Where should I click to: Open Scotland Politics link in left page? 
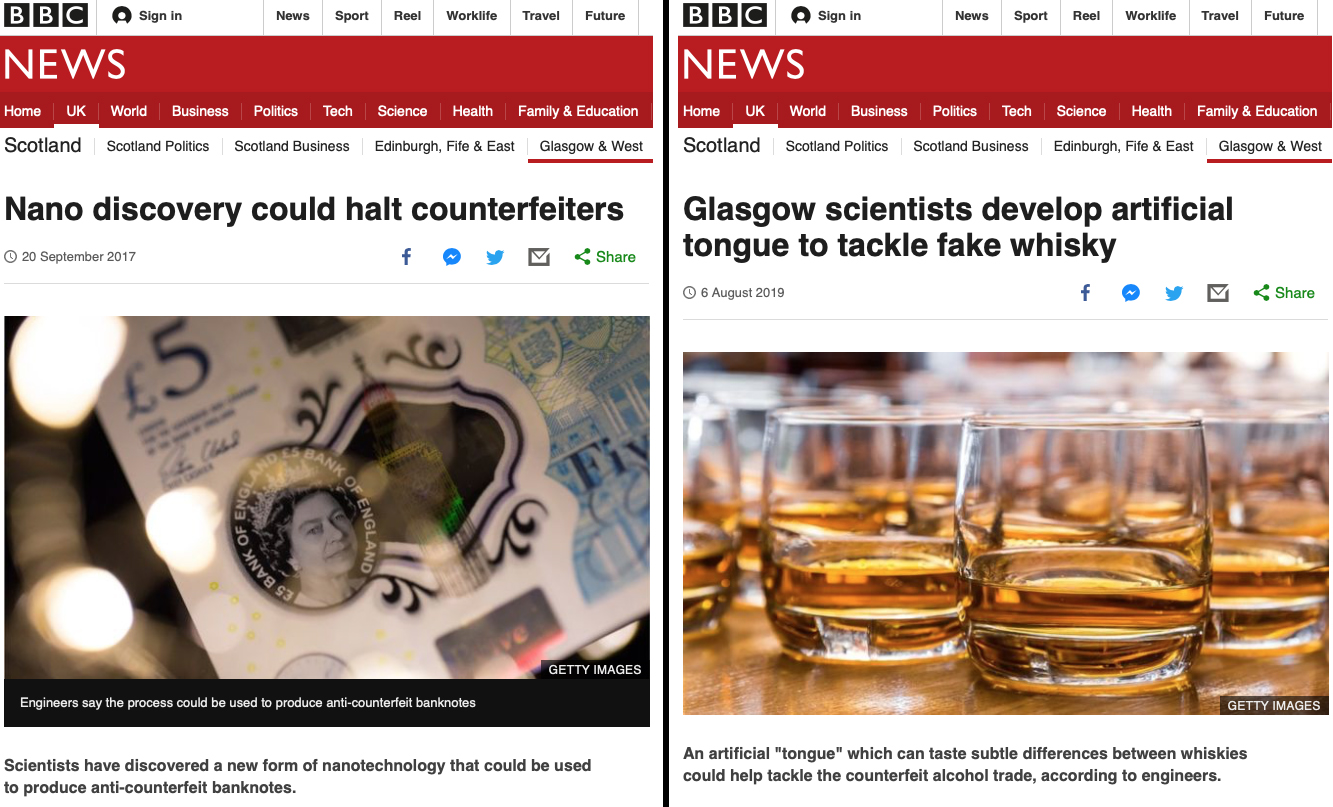(x=158, y=146)
